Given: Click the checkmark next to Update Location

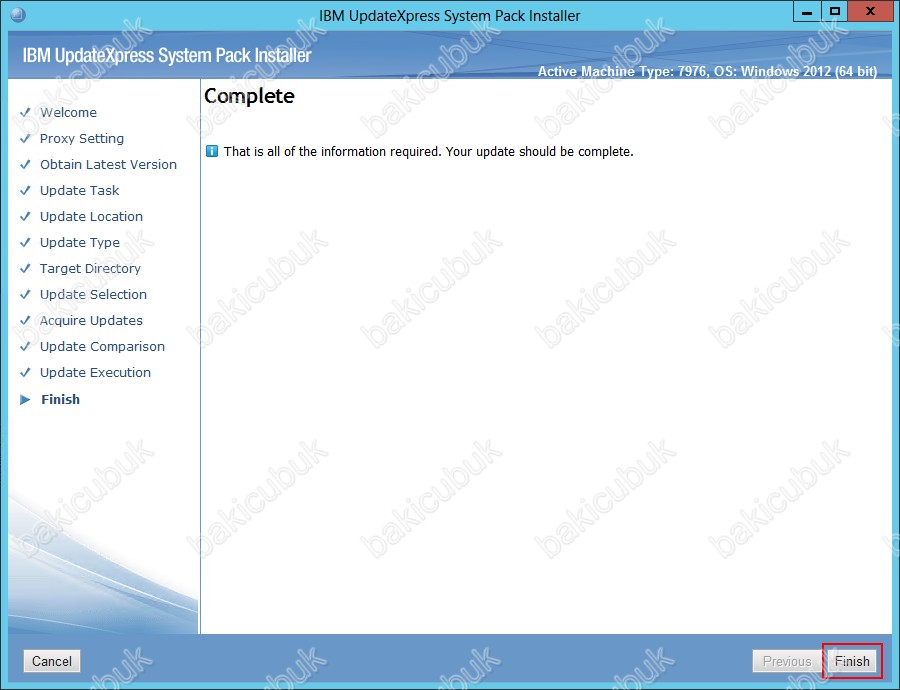Looking at the screenshot, I should [x=25, y=216].
